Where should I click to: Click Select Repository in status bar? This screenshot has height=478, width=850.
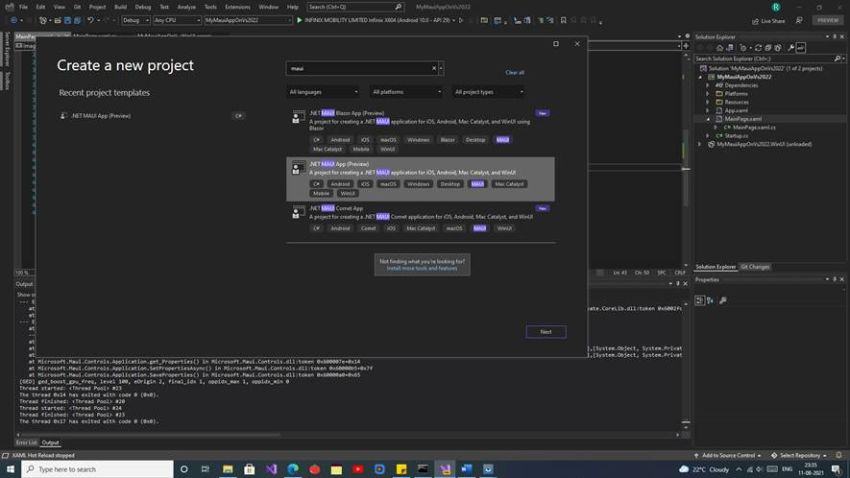800,455
